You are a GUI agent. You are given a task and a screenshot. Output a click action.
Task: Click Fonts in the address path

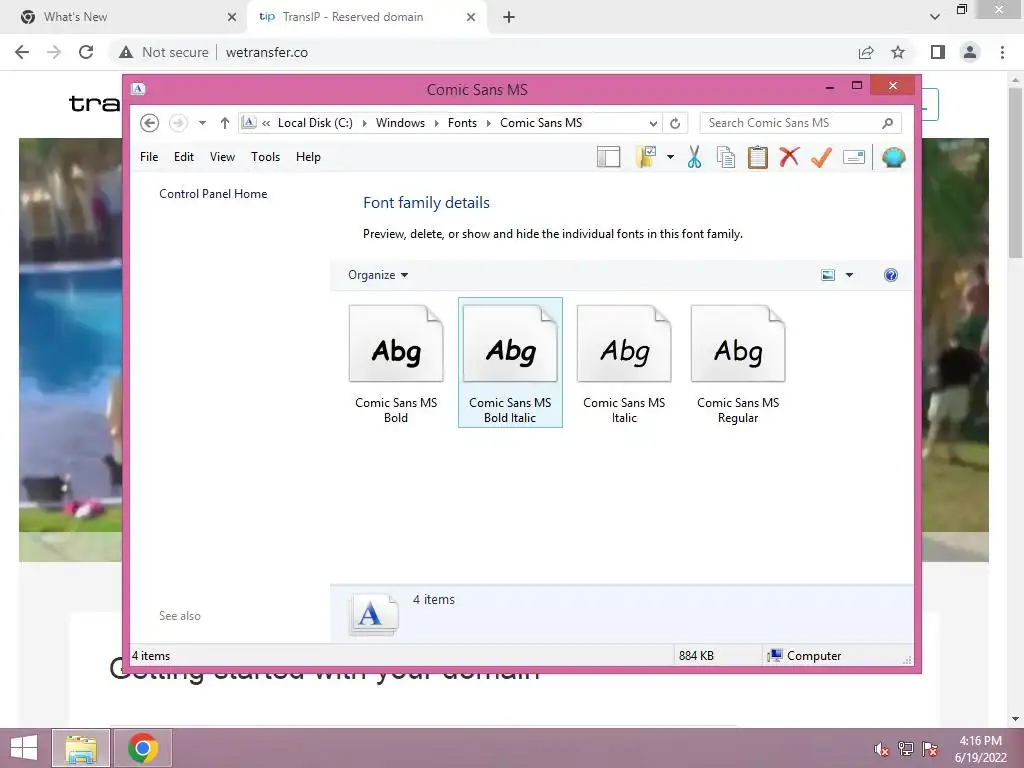(x=462, y=123)
